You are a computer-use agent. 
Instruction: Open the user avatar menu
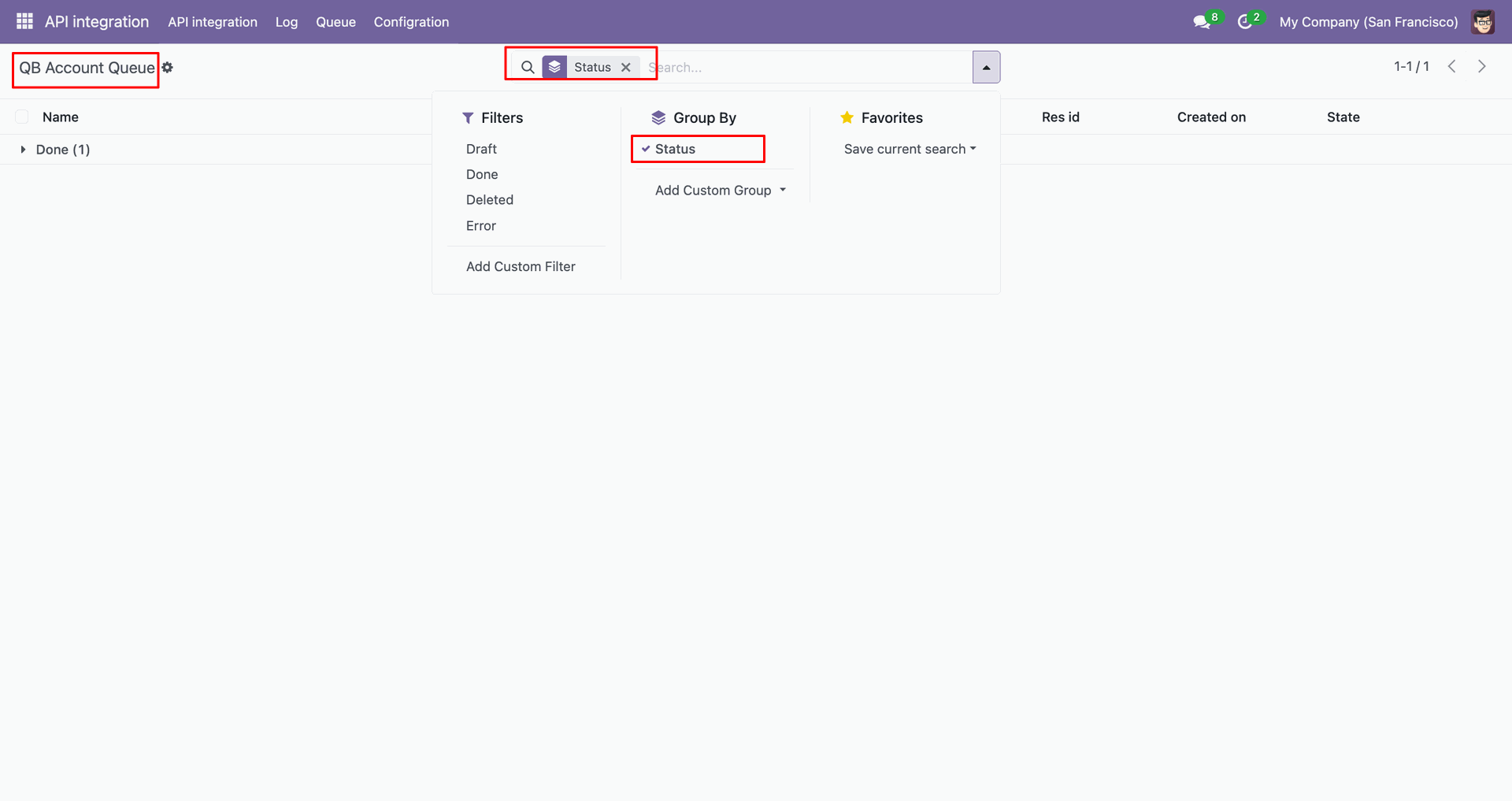1483,22
